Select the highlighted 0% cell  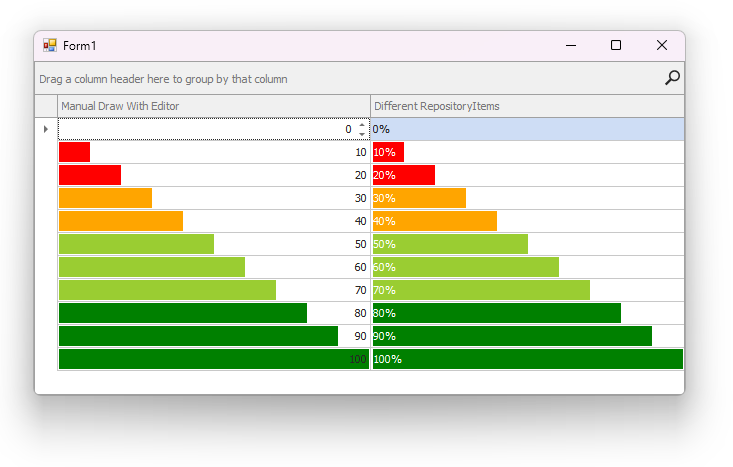(527, 129)
